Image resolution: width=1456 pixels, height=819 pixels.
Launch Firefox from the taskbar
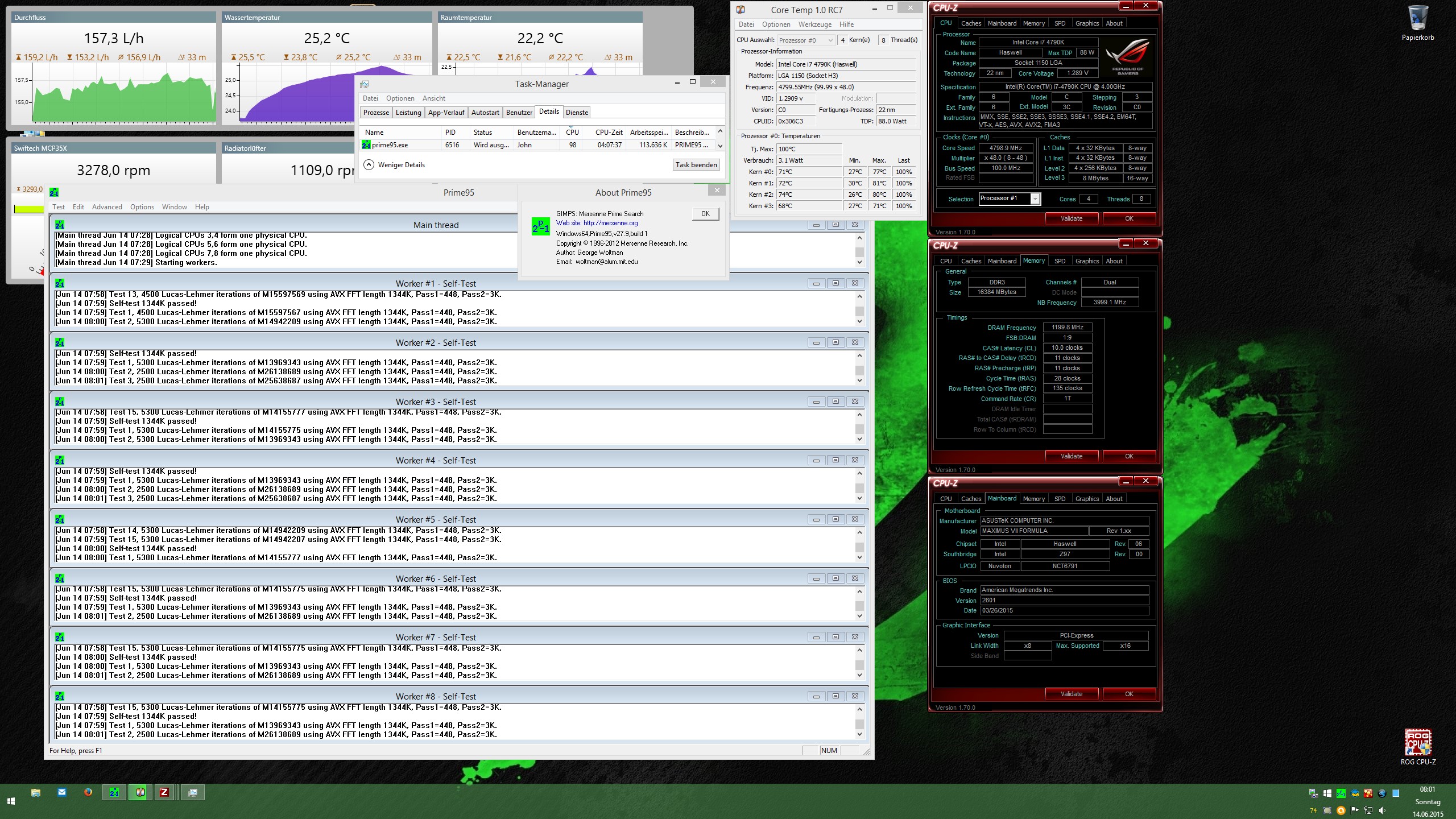88,792
